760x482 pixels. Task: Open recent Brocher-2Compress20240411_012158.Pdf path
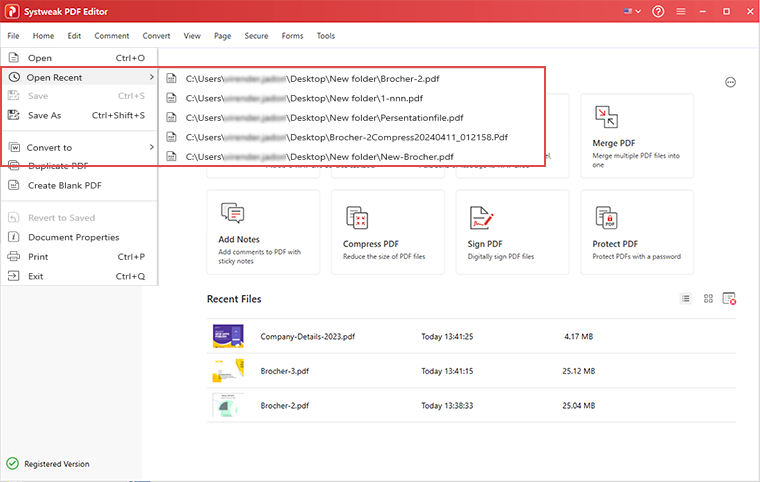[347, 137]
